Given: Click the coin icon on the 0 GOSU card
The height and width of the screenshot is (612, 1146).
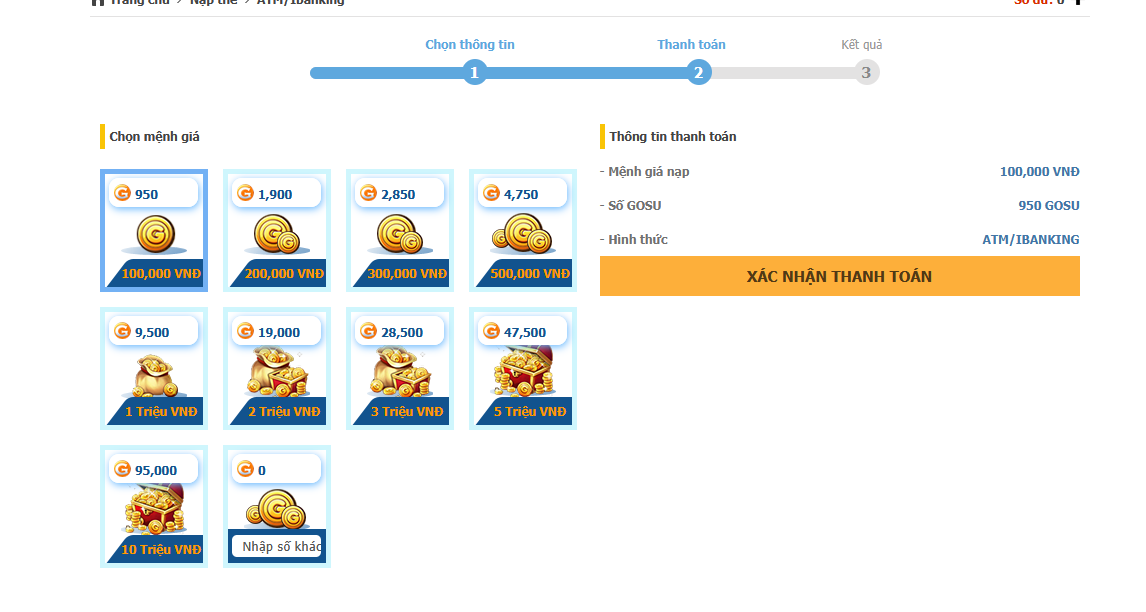Looking at the screenshot, I should tap(276, 509).
